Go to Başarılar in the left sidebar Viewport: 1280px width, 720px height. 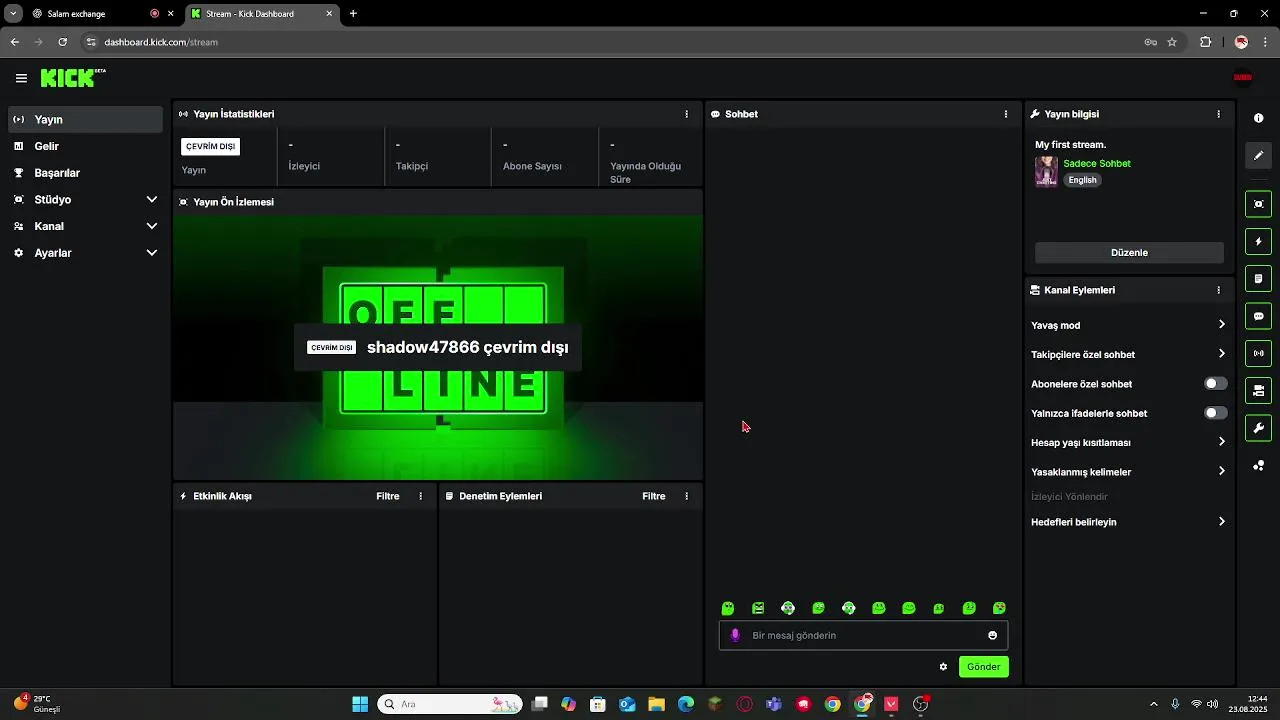(x=85, y=173)
